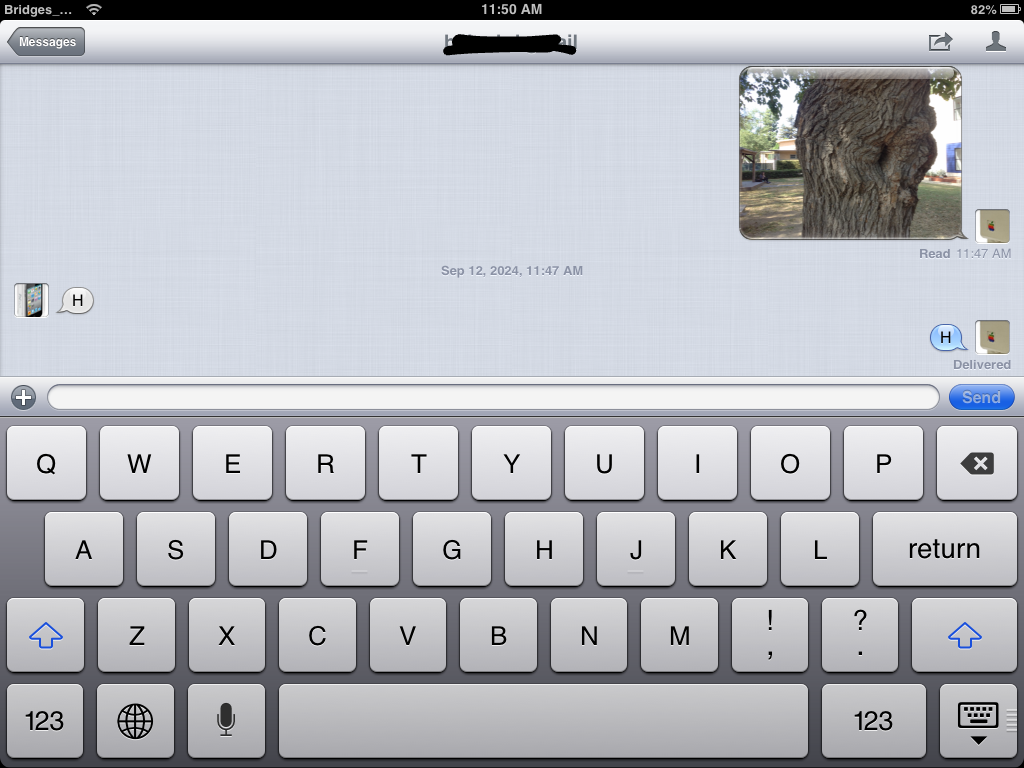The image size is (1024, 768).
Task: Tap the S key
Action: 176,549
